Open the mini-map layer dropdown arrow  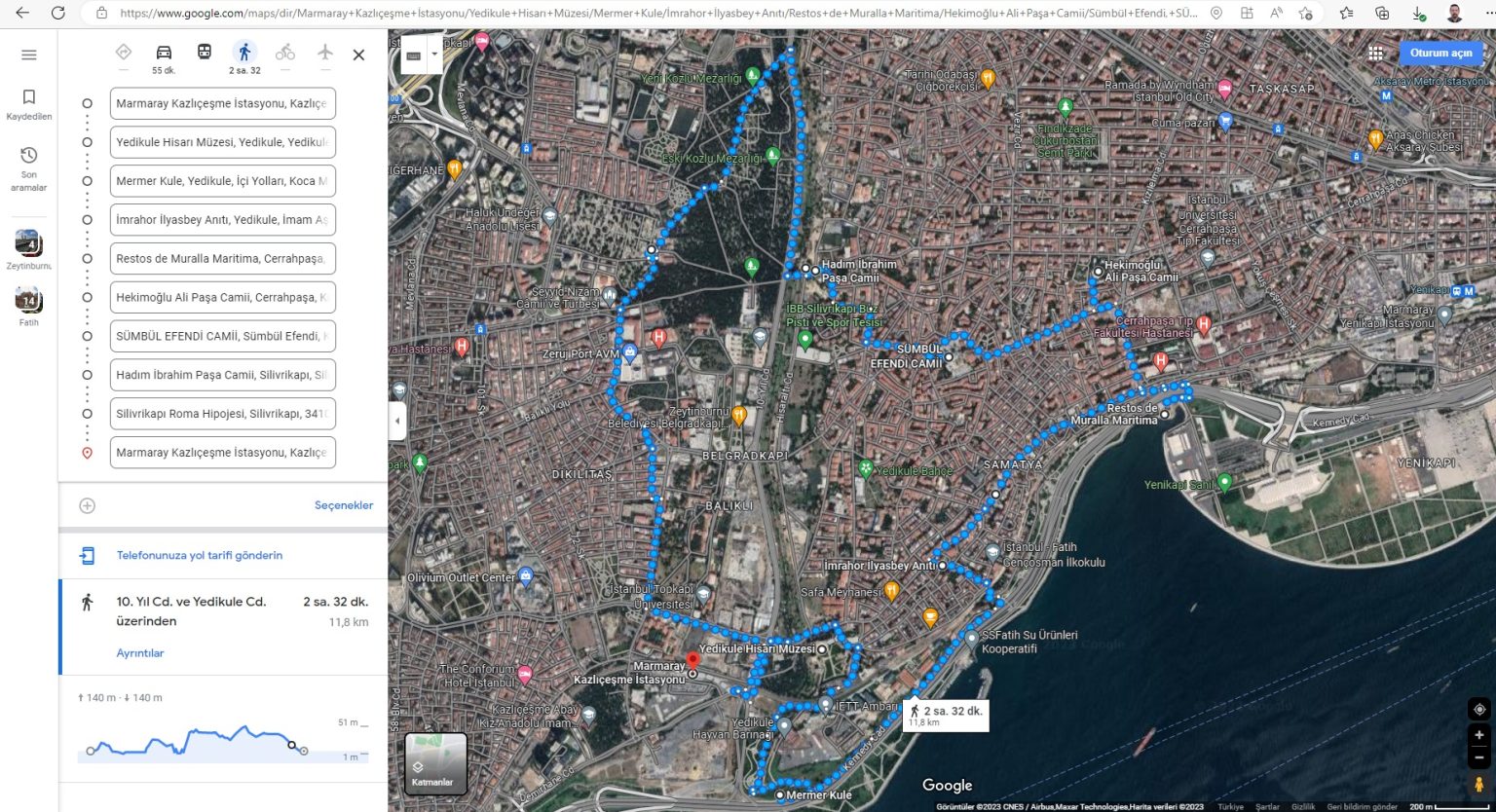(434, 55)
